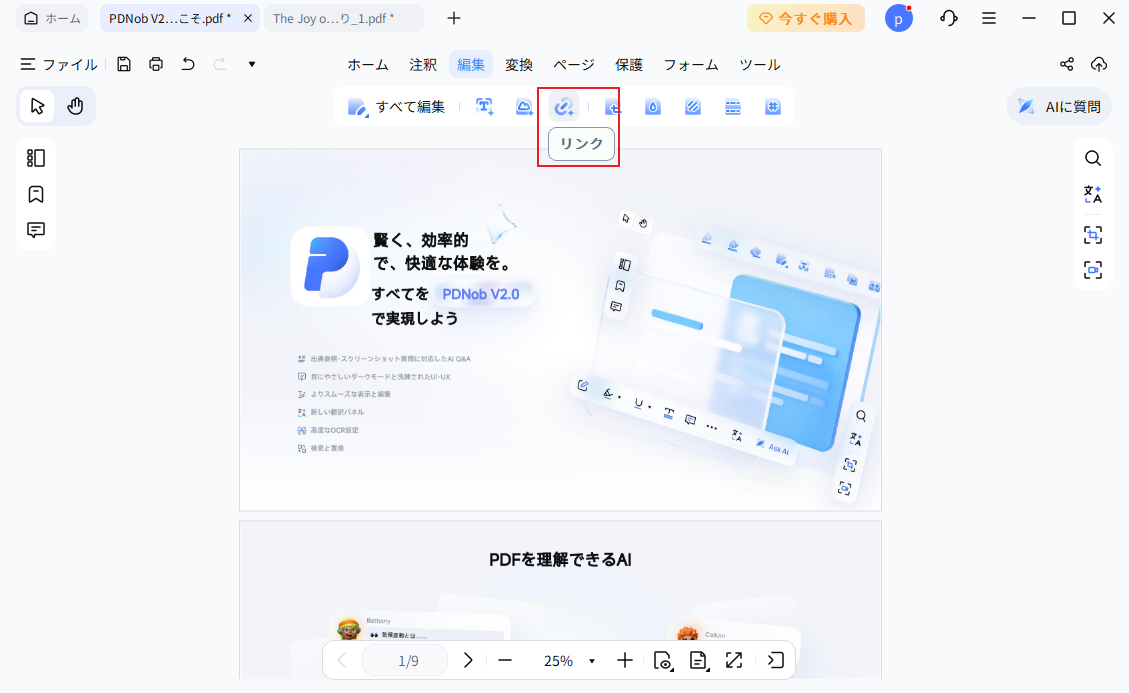Expand the markup style dropdown arrow
1129x693 pixels.
[251, 63]
